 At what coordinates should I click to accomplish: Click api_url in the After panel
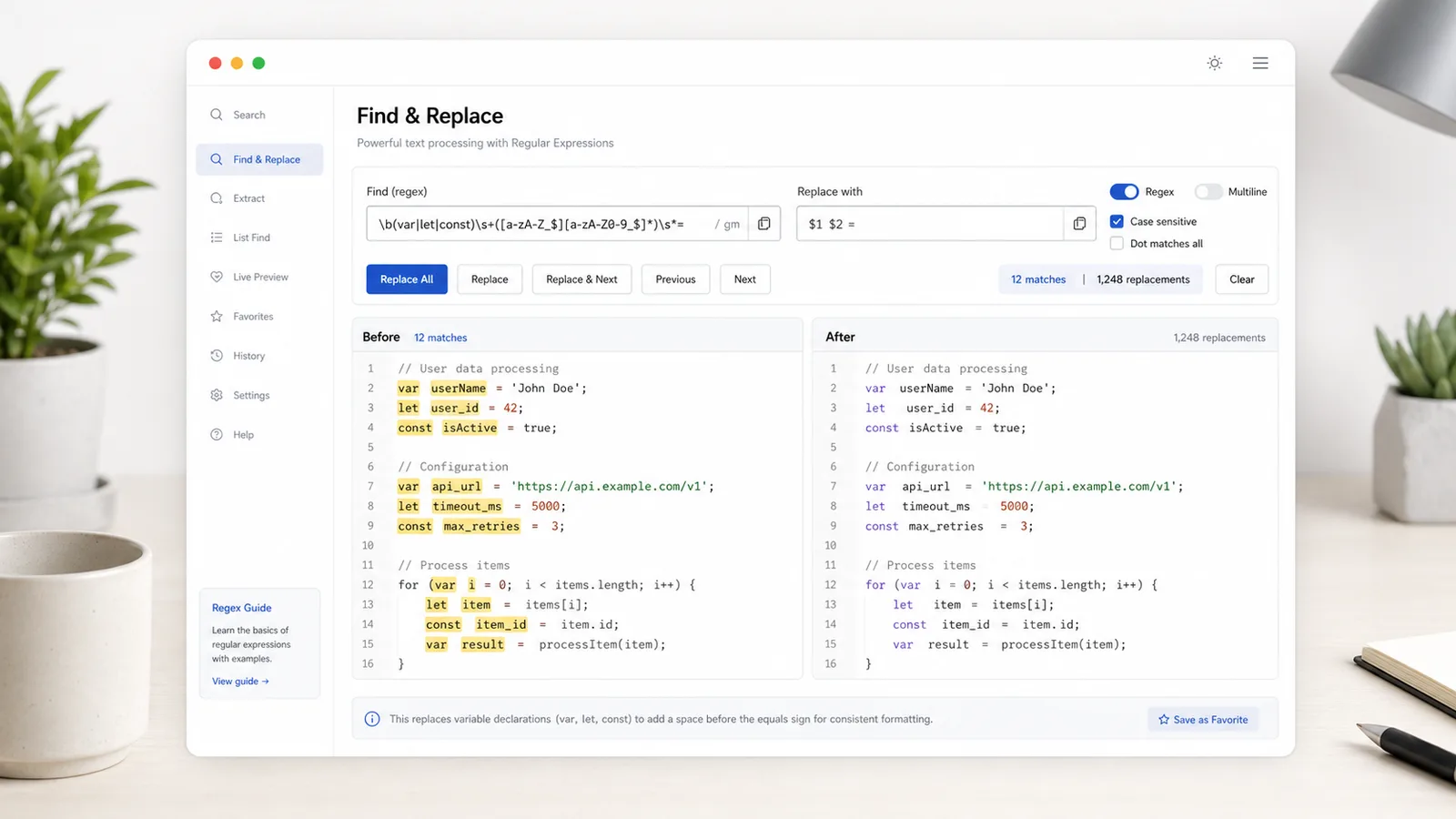(x=925, y=487)
